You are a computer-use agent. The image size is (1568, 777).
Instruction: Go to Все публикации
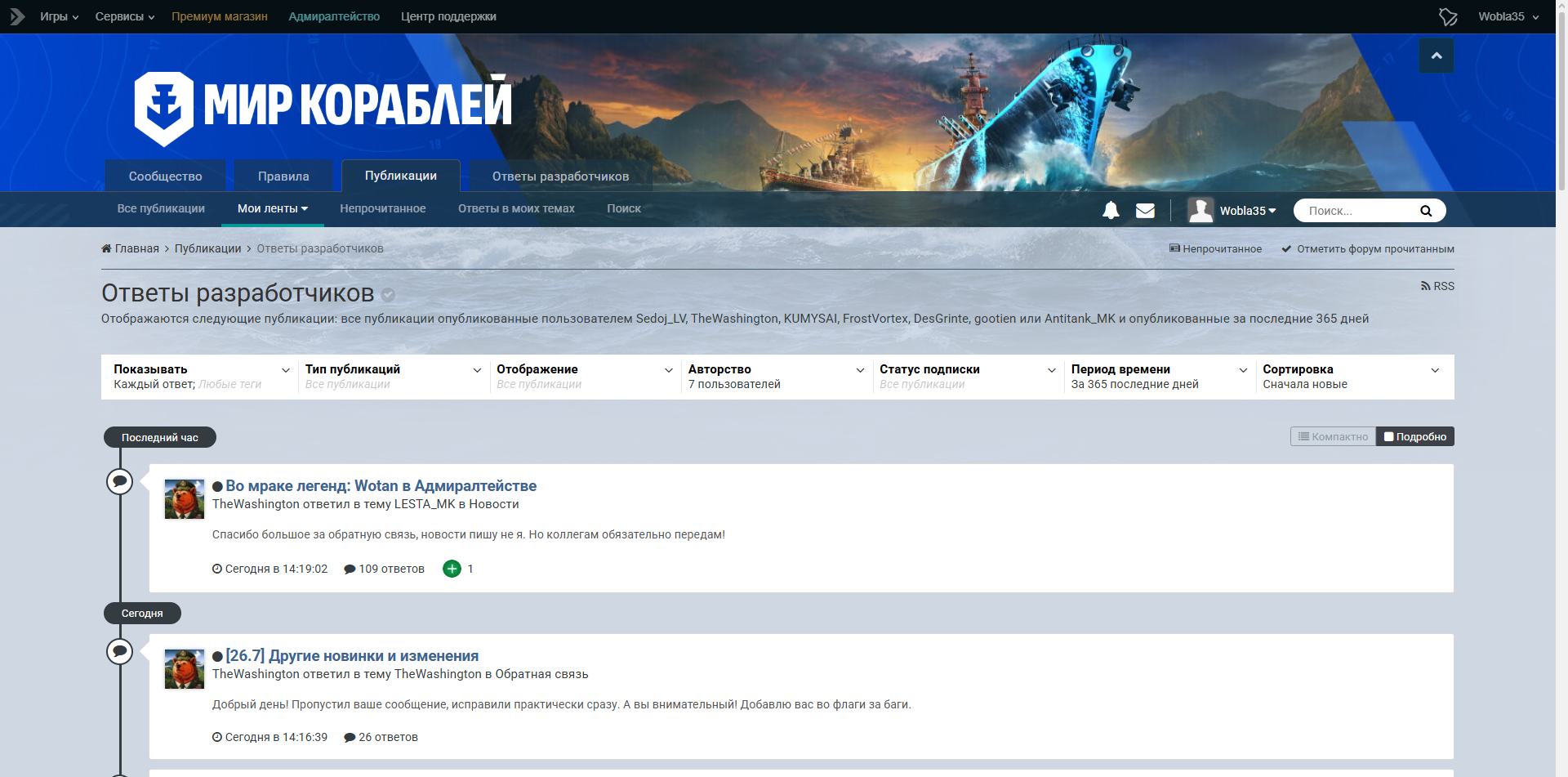click(161, 208)
